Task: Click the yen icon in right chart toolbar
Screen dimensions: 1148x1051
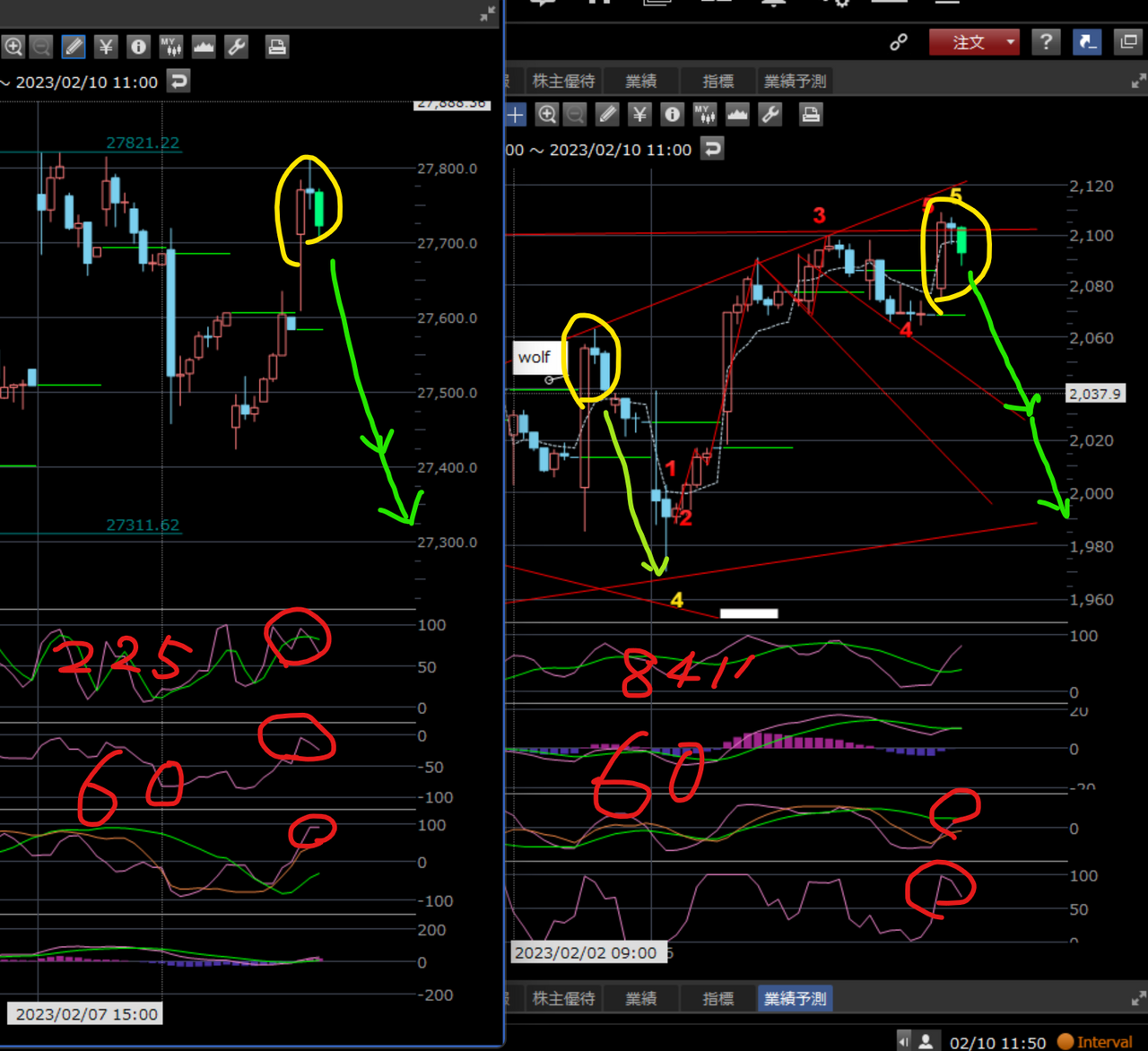Action: 639,114
